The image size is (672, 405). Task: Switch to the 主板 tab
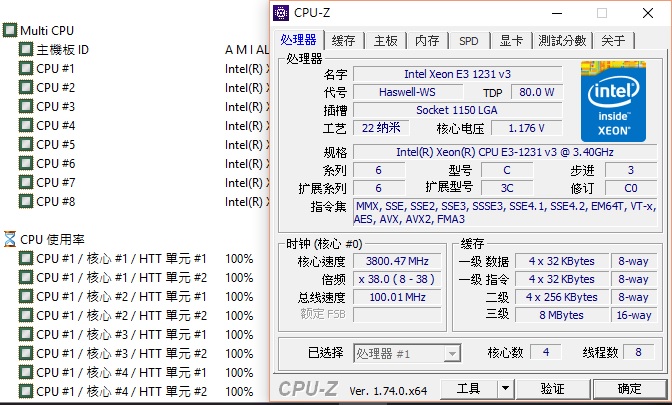click(x=386, y=41)
